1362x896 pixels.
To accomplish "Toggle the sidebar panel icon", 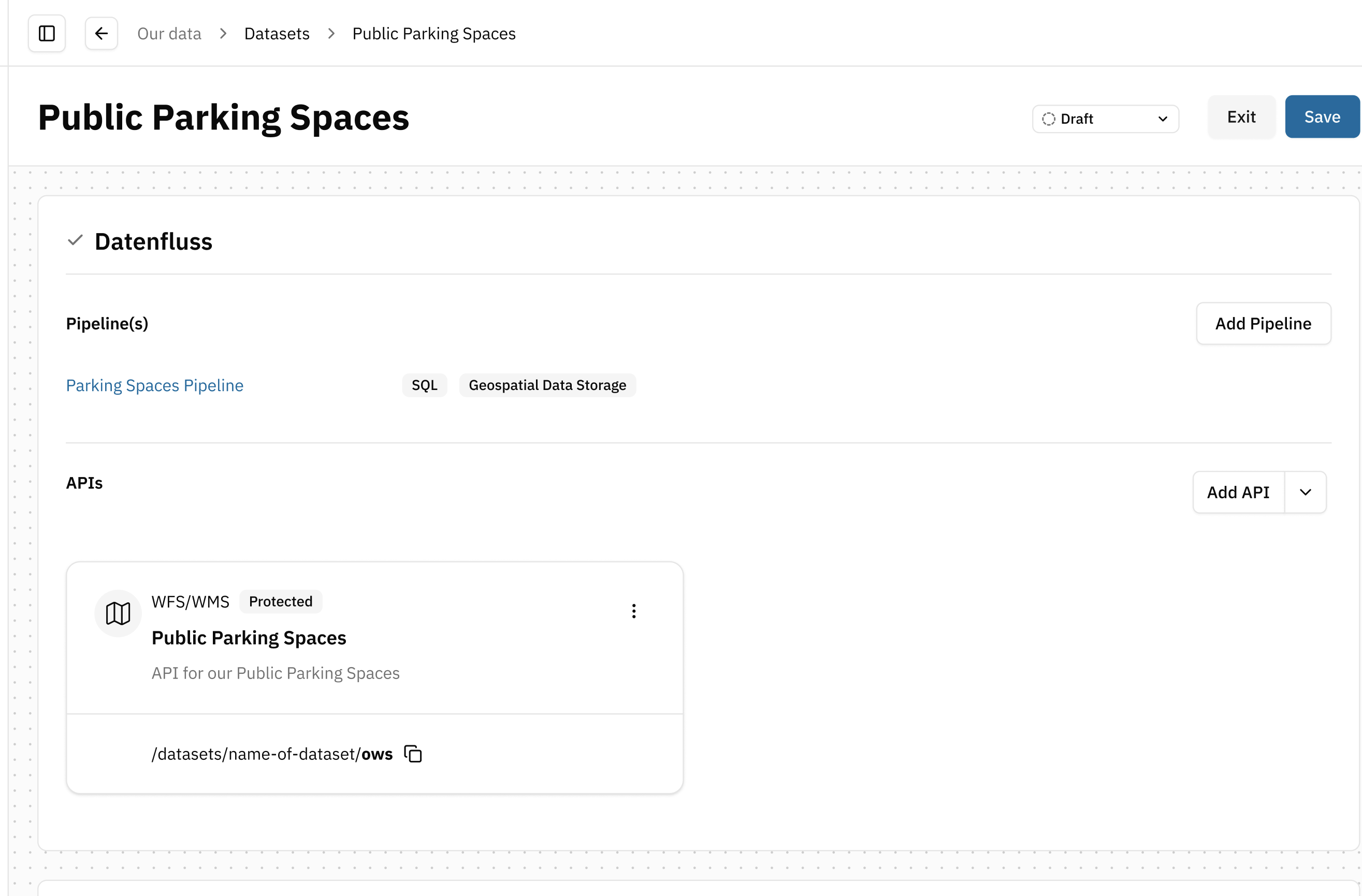I will pos(47,34).
